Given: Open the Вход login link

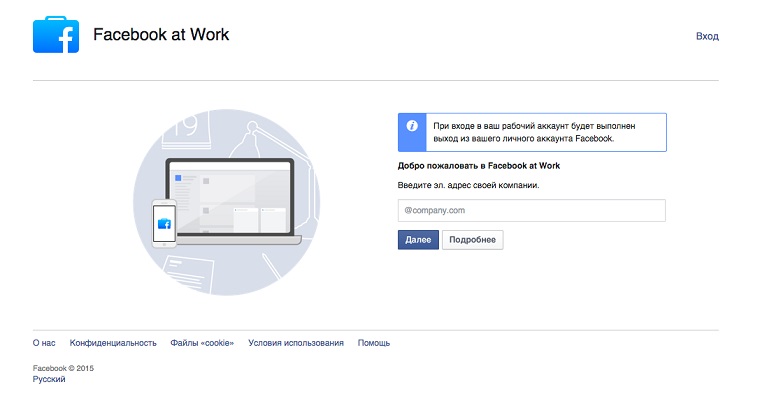Looking at the screenshot, I should pyautogui.click(x=707, y=36).
